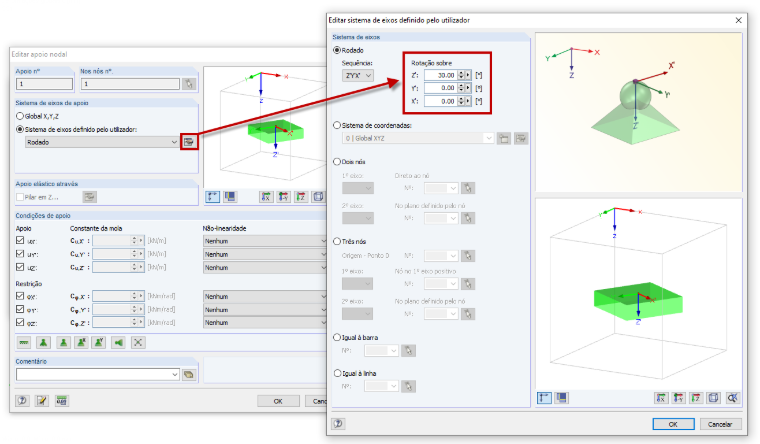Click Cancelar in axis system dialog

tap(720, 424)
